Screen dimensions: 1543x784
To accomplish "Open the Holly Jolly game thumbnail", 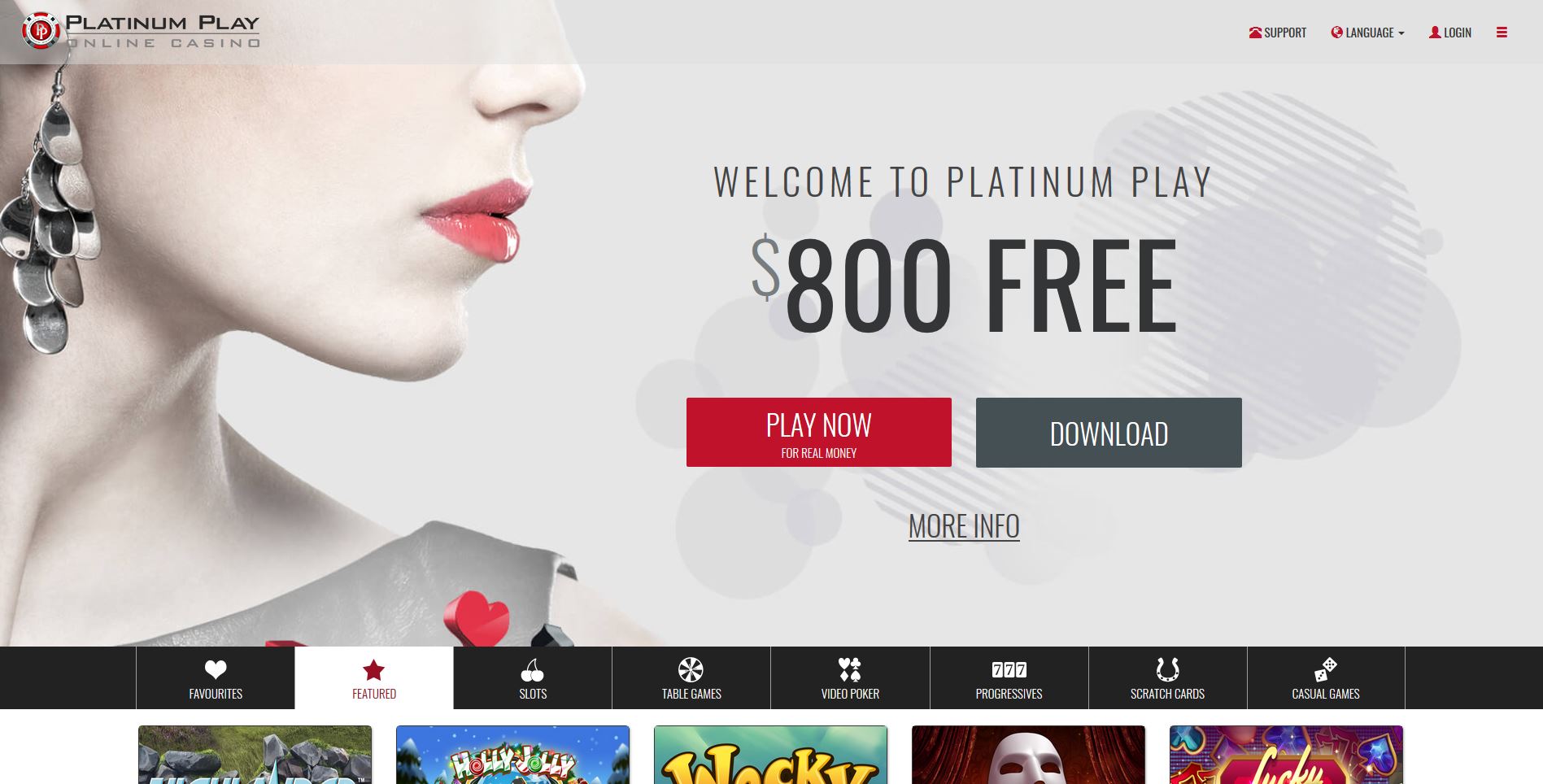I will [x=512, y=755].
